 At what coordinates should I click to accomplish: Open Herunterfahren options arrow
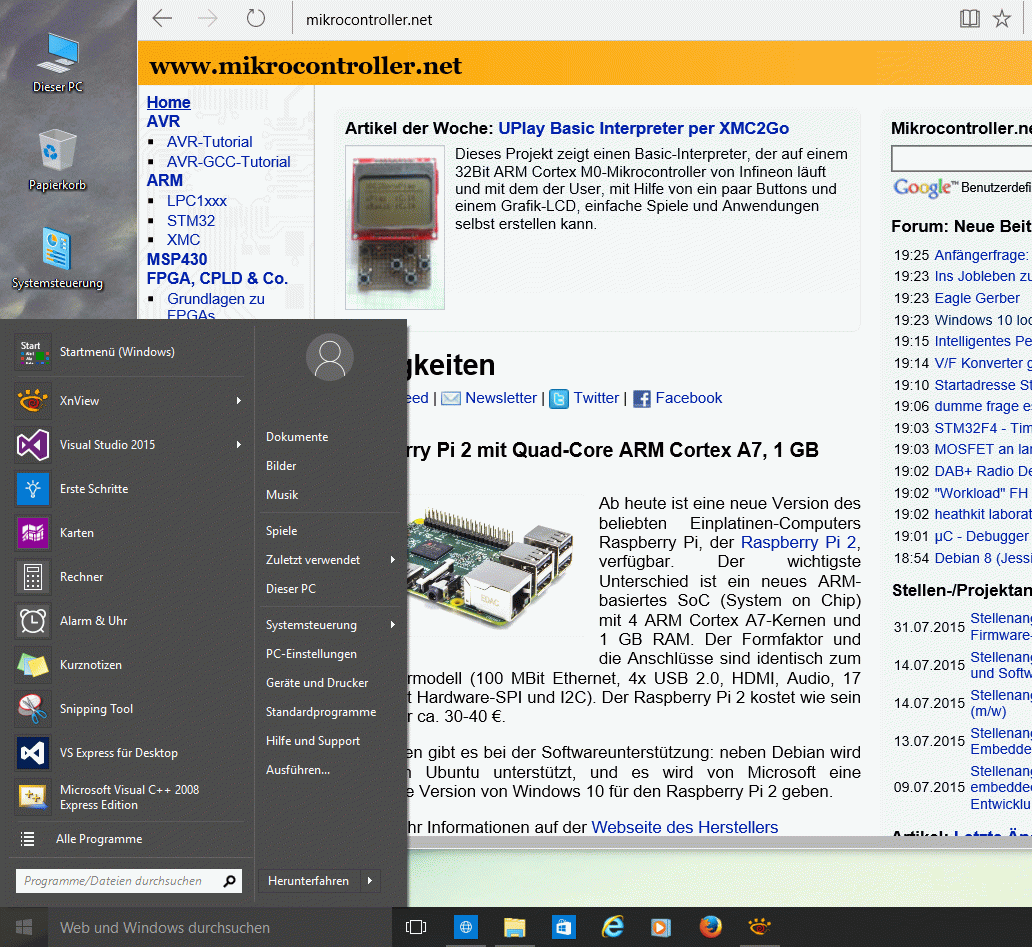click(370, 881)
